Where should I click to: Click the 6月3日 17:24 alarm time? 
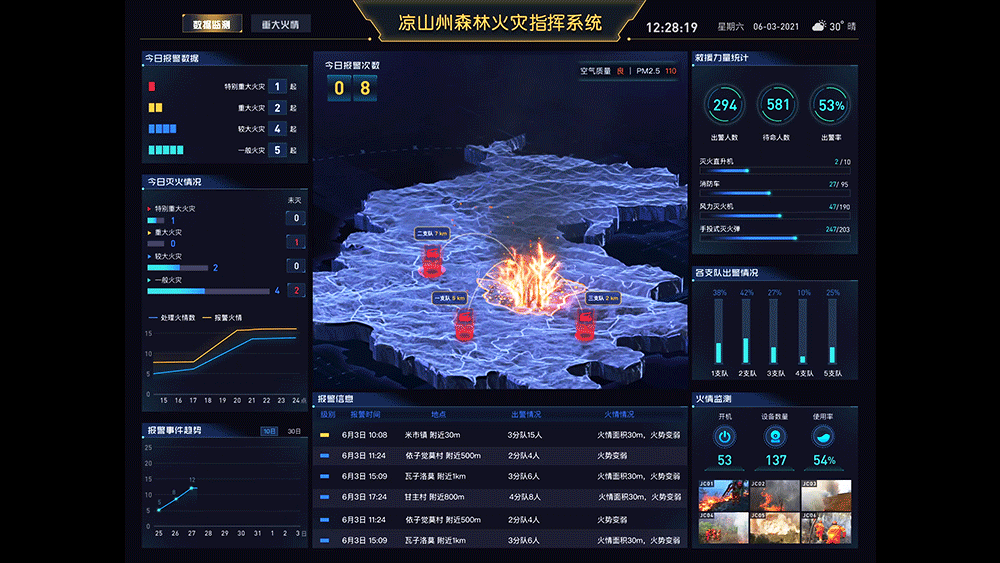coord(364,497)
